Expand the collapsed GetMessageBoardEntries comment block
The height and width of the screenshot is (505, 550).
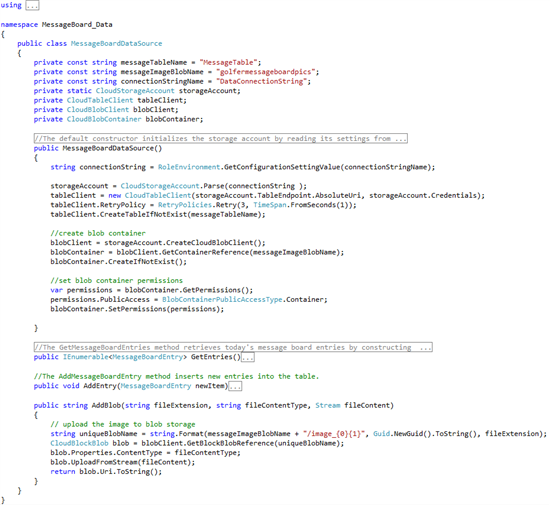click(233, 347)
